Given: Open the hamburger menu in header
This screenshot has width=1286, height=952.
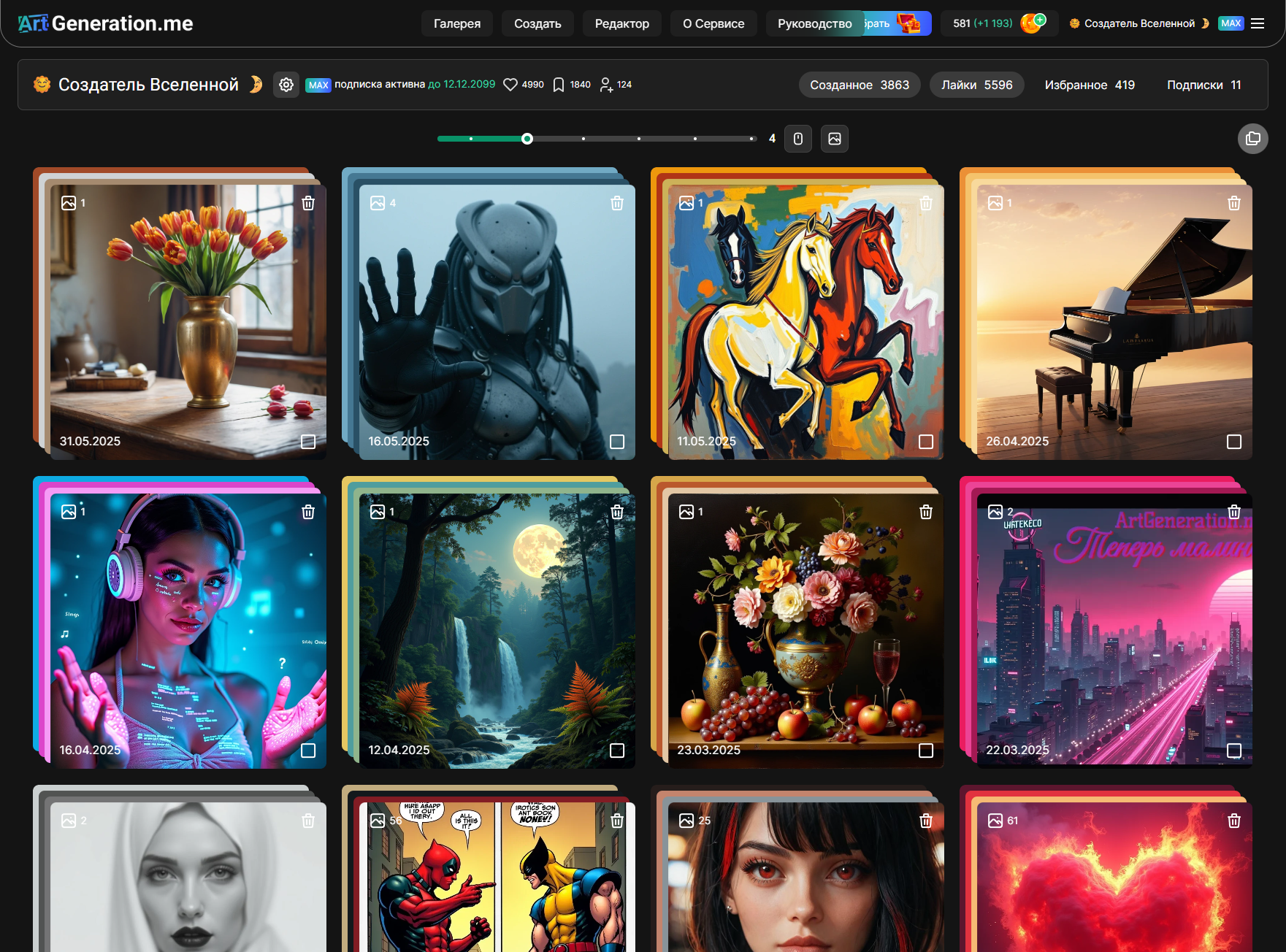Looking at the screenshot, I should click(1258, 23).
